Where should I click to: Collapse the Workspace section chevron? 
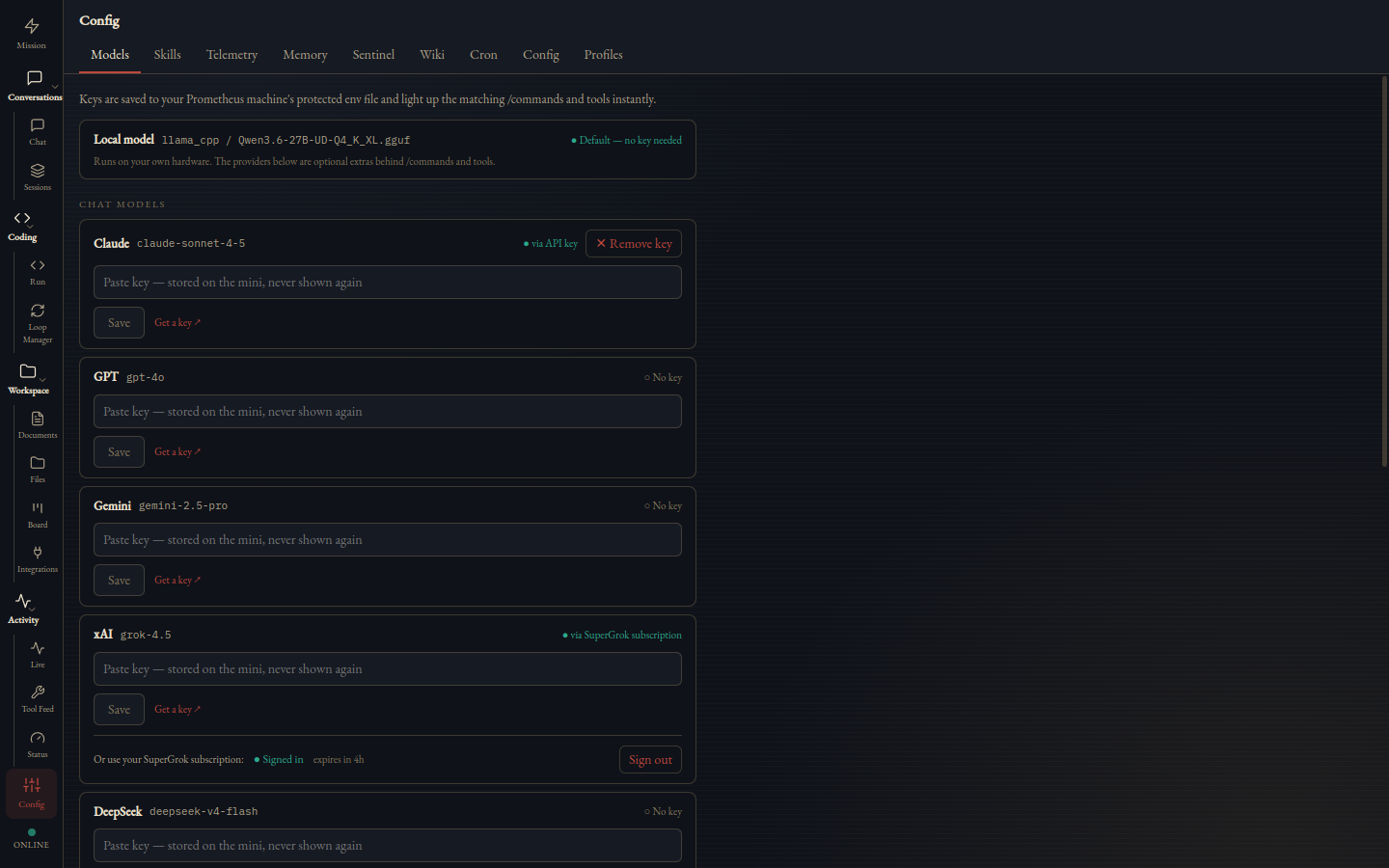tap(42, 380)
